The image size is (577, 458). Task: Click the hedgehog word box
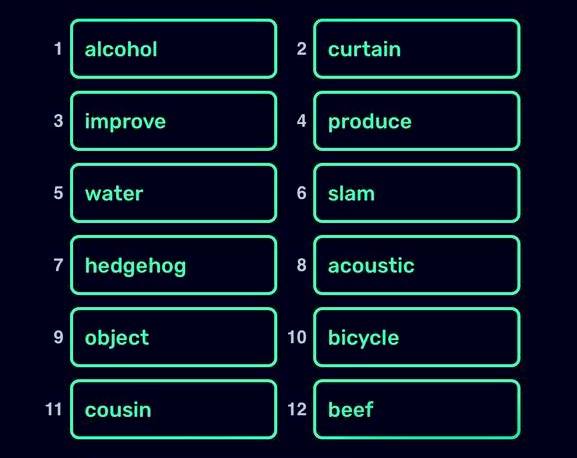click(173, 265)
